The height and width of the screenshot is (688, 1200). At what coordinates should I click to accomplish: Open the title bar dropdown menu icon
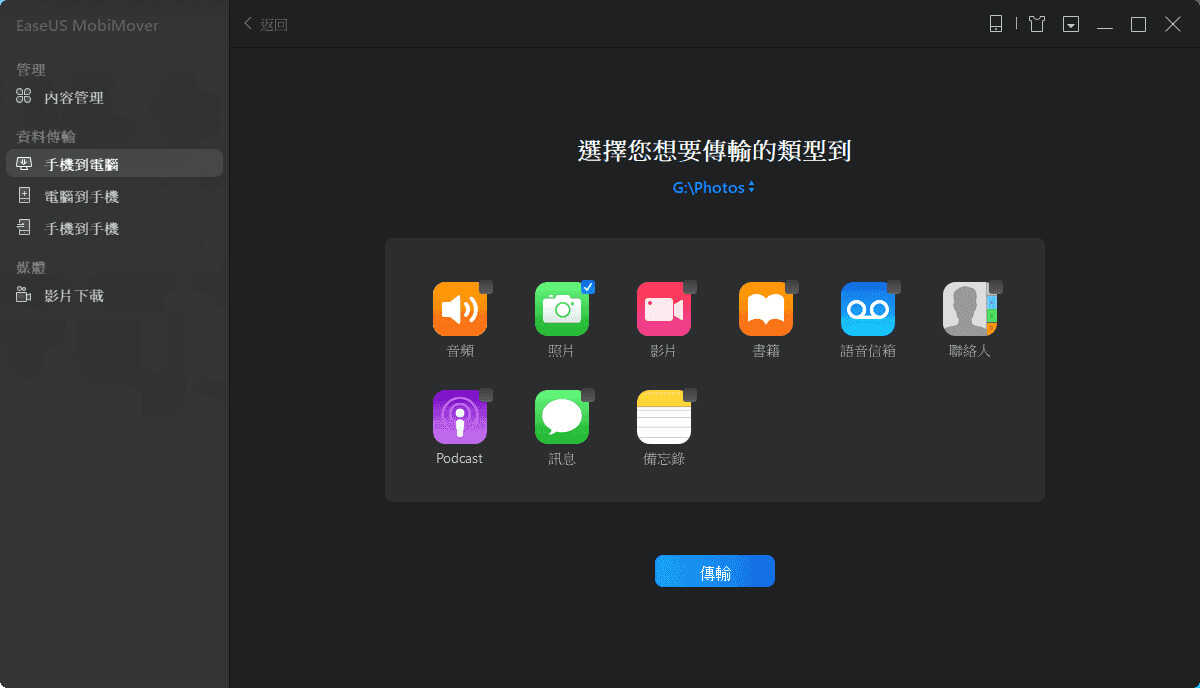pyautogui.click(x=1071, y=25)
